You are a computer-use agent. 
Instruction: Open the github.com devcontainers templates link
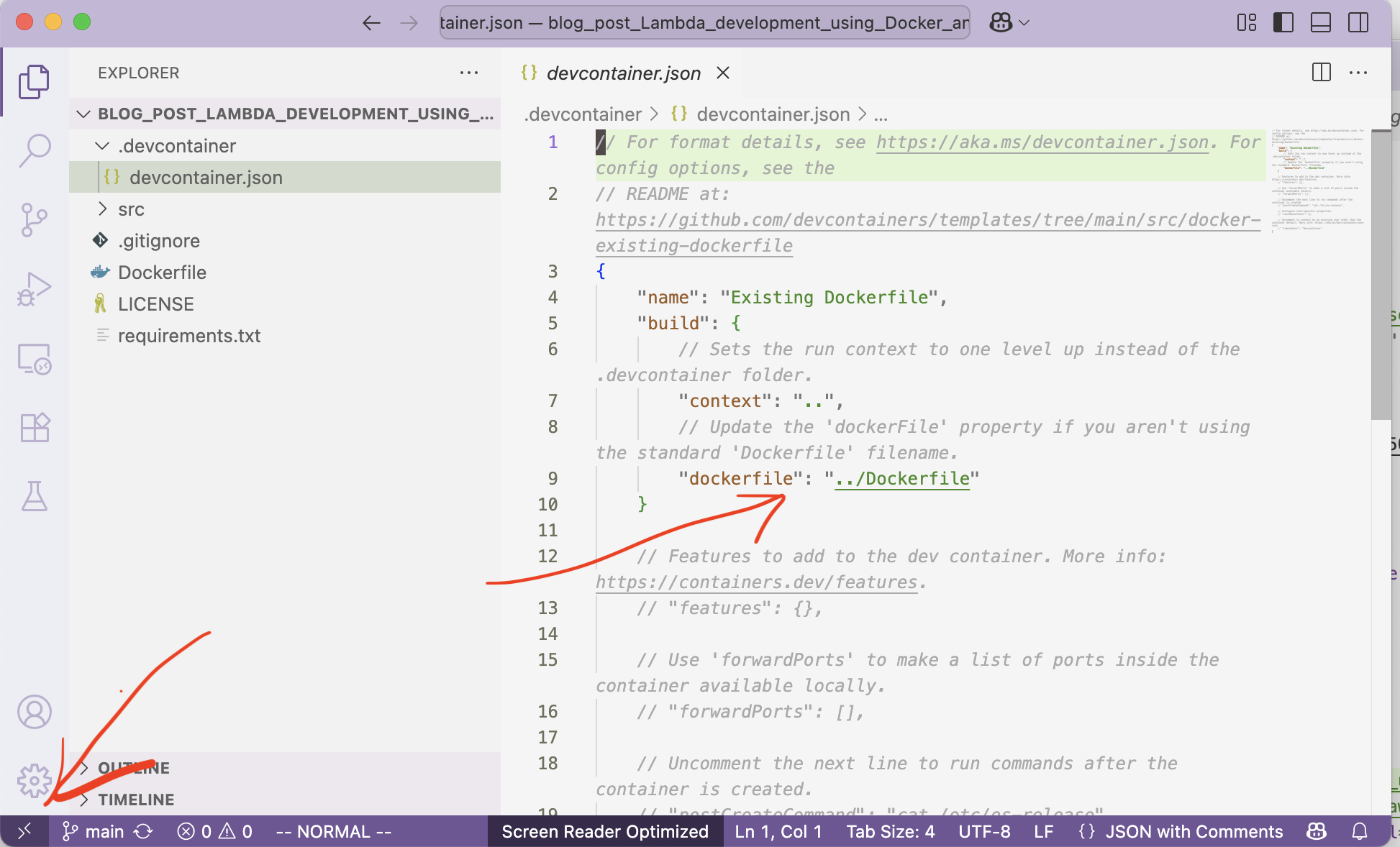928,220
